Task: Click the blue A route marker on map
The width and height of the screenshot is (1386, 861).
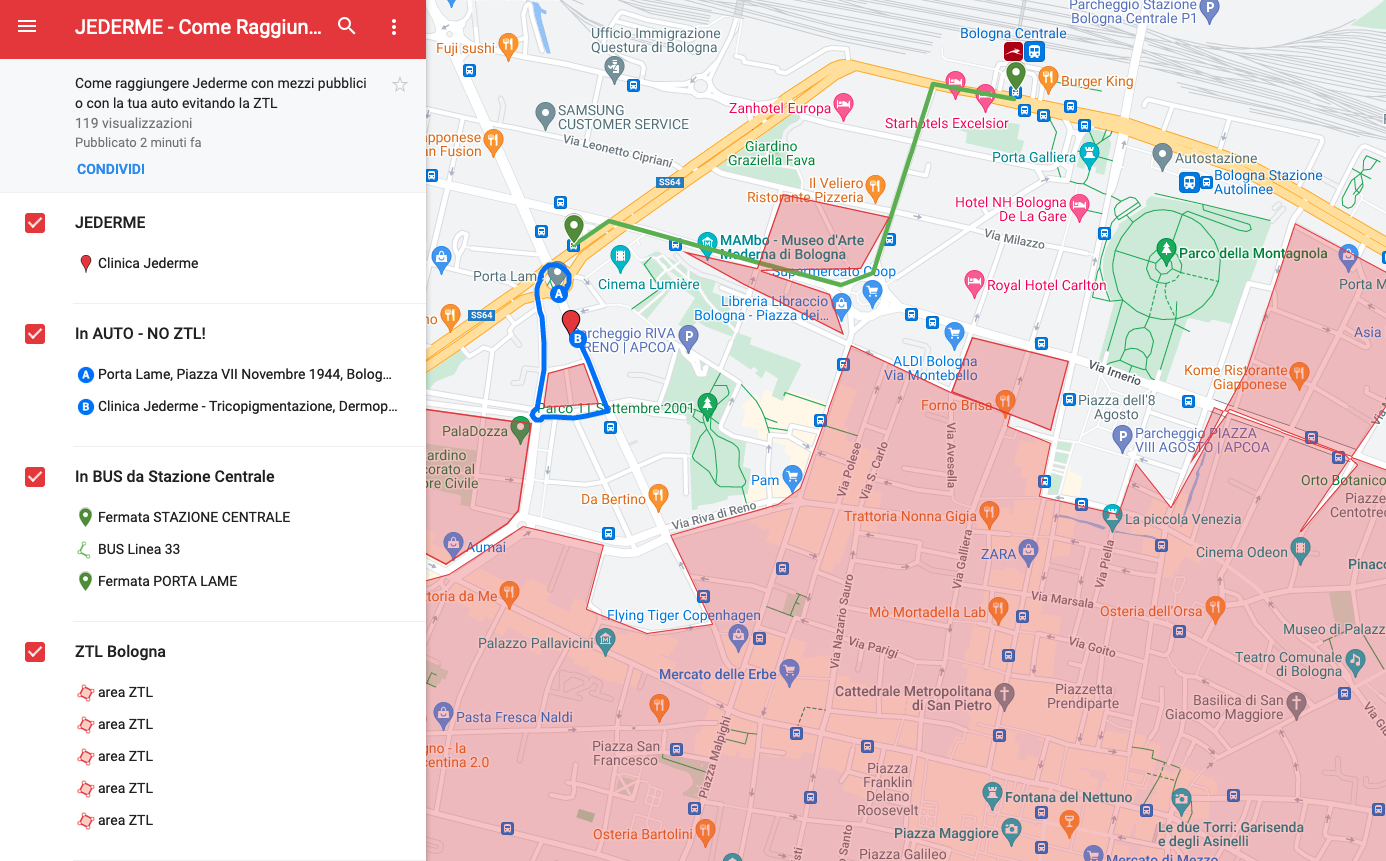Action: pyautogui.click(x=559, y=294)
